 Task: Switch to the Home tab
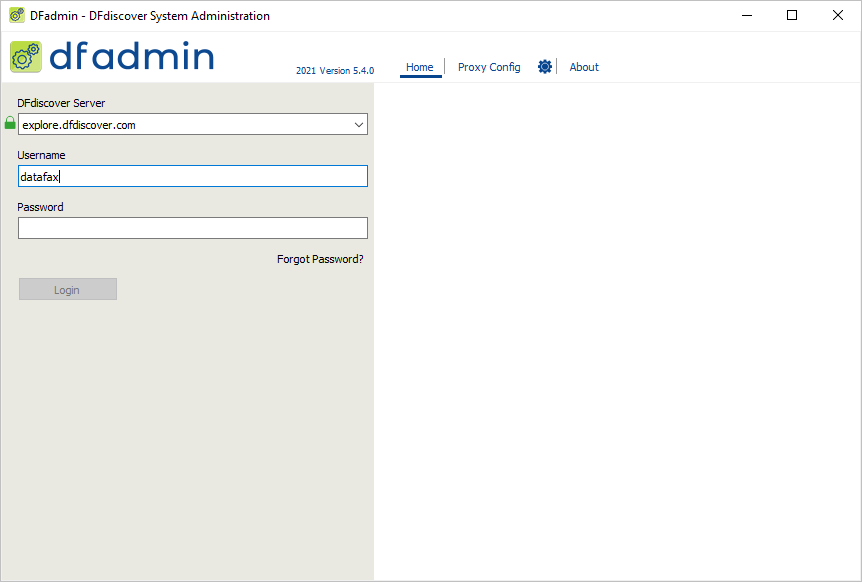pos(419,67)
